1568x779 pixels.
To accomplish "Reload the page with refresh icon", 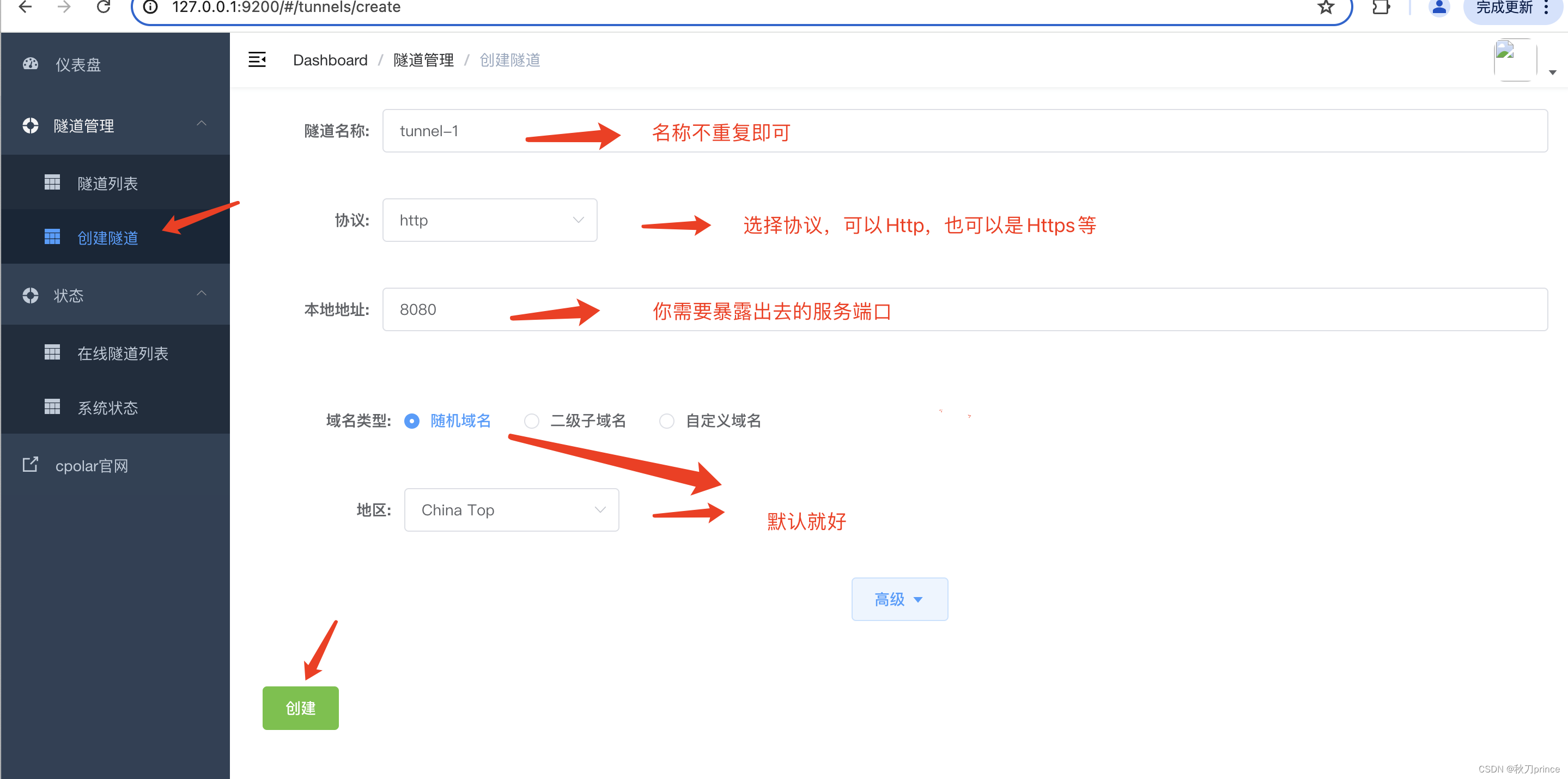I will click(104, 7).
